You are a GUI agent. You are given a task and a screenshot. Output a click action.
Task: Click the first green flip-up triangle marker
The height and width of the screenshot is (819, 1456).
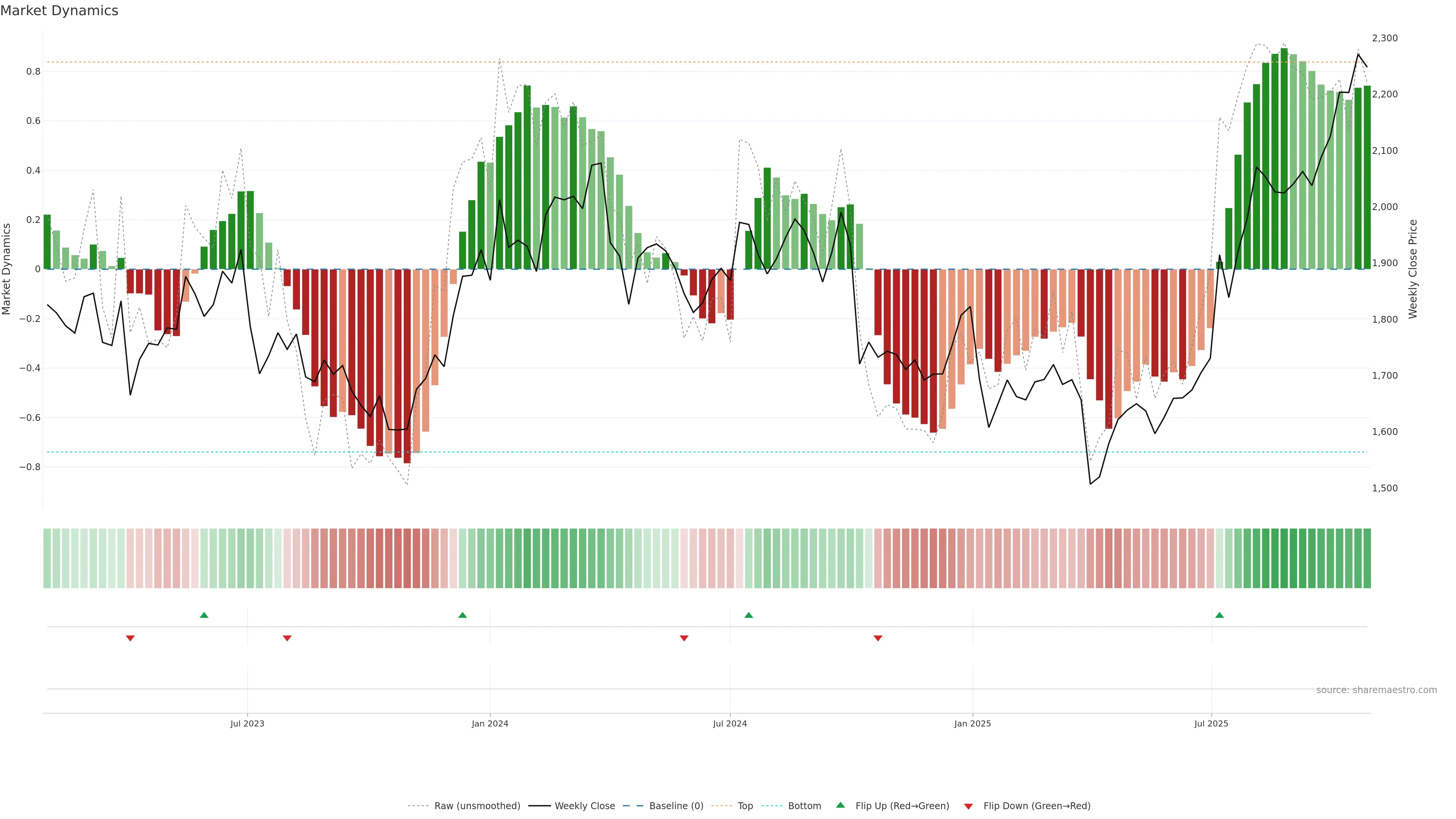click(204, 615)
